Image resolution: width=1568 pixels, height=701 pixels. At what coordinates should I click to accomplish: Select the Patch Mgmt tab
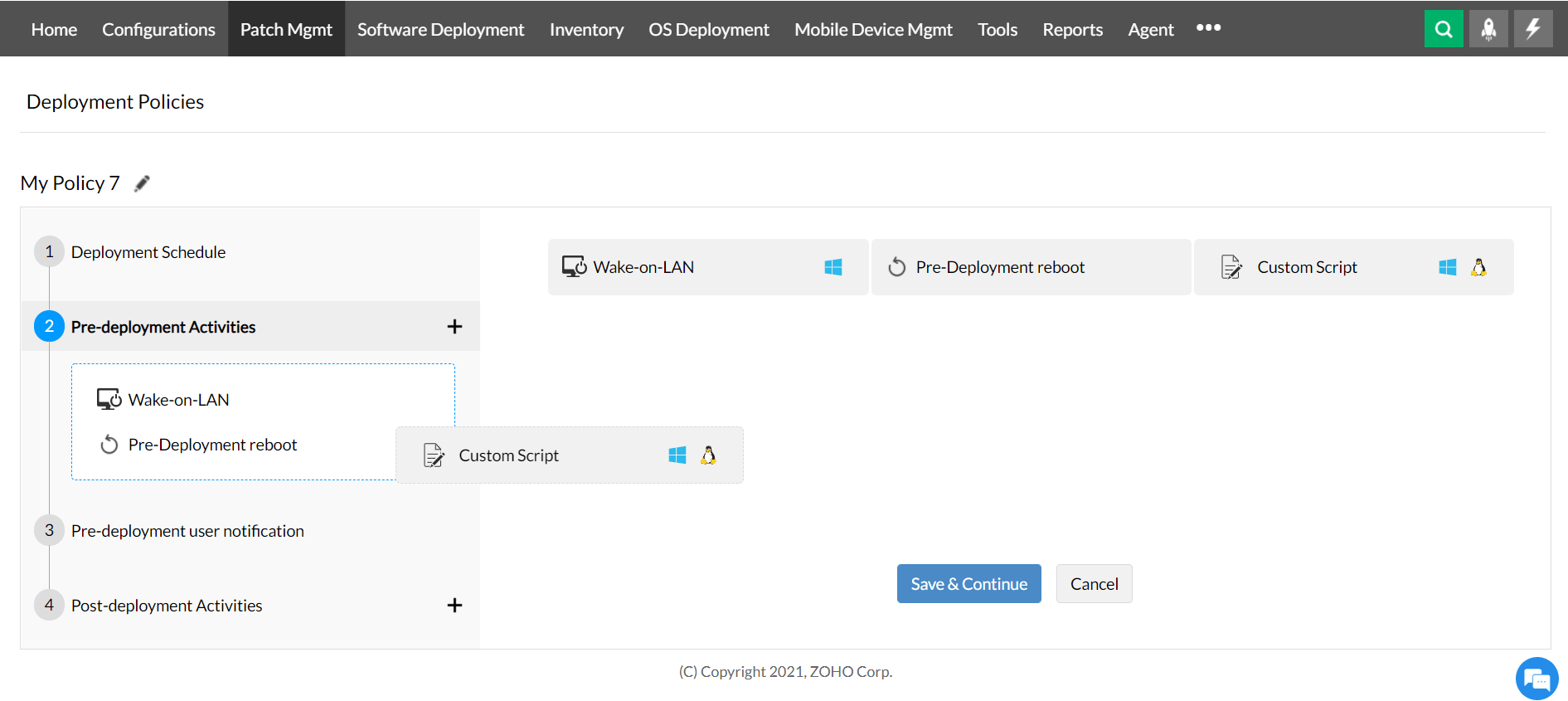(286, 29)
